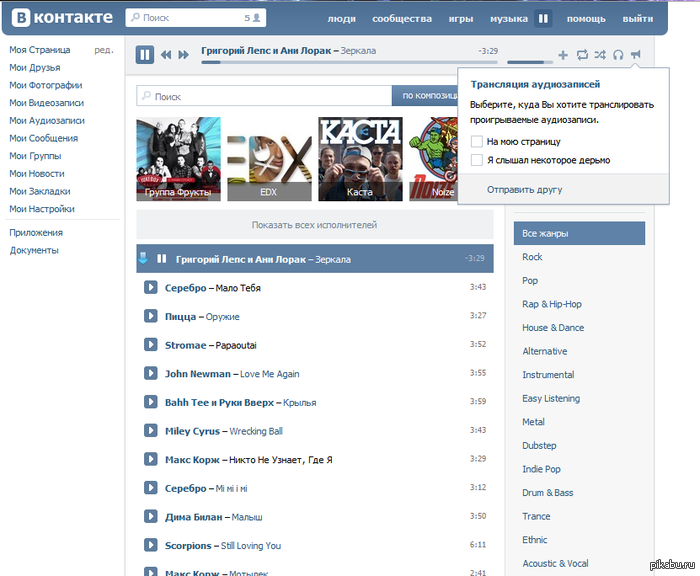
Task: Open Мои Сообщения
Action: click(43, 138)
